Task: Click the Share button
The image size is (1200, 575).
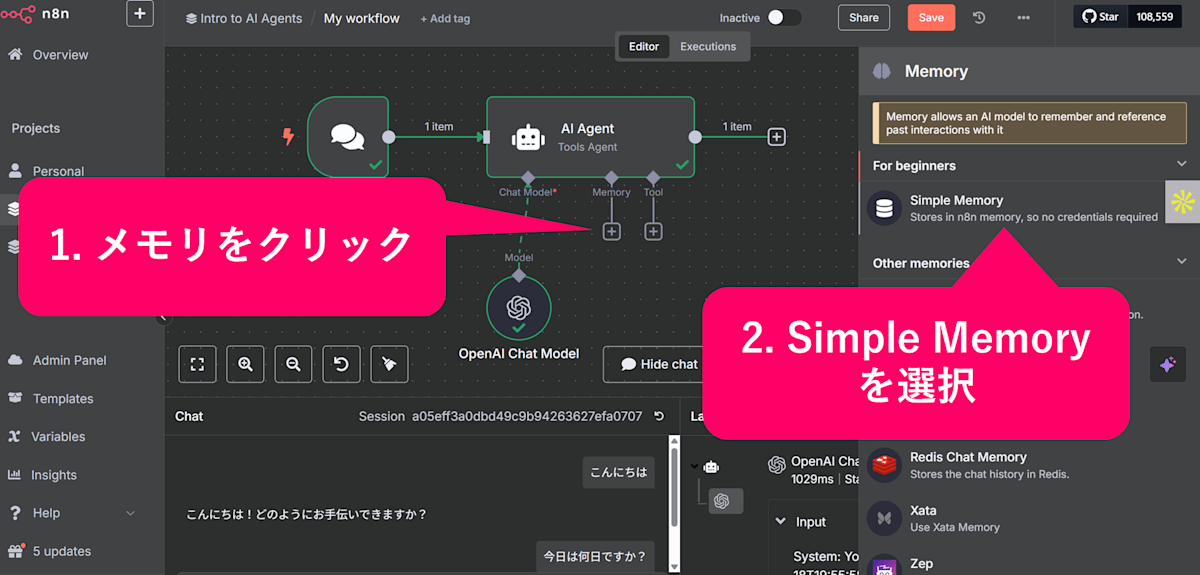Action: click(x=863, y=17)
